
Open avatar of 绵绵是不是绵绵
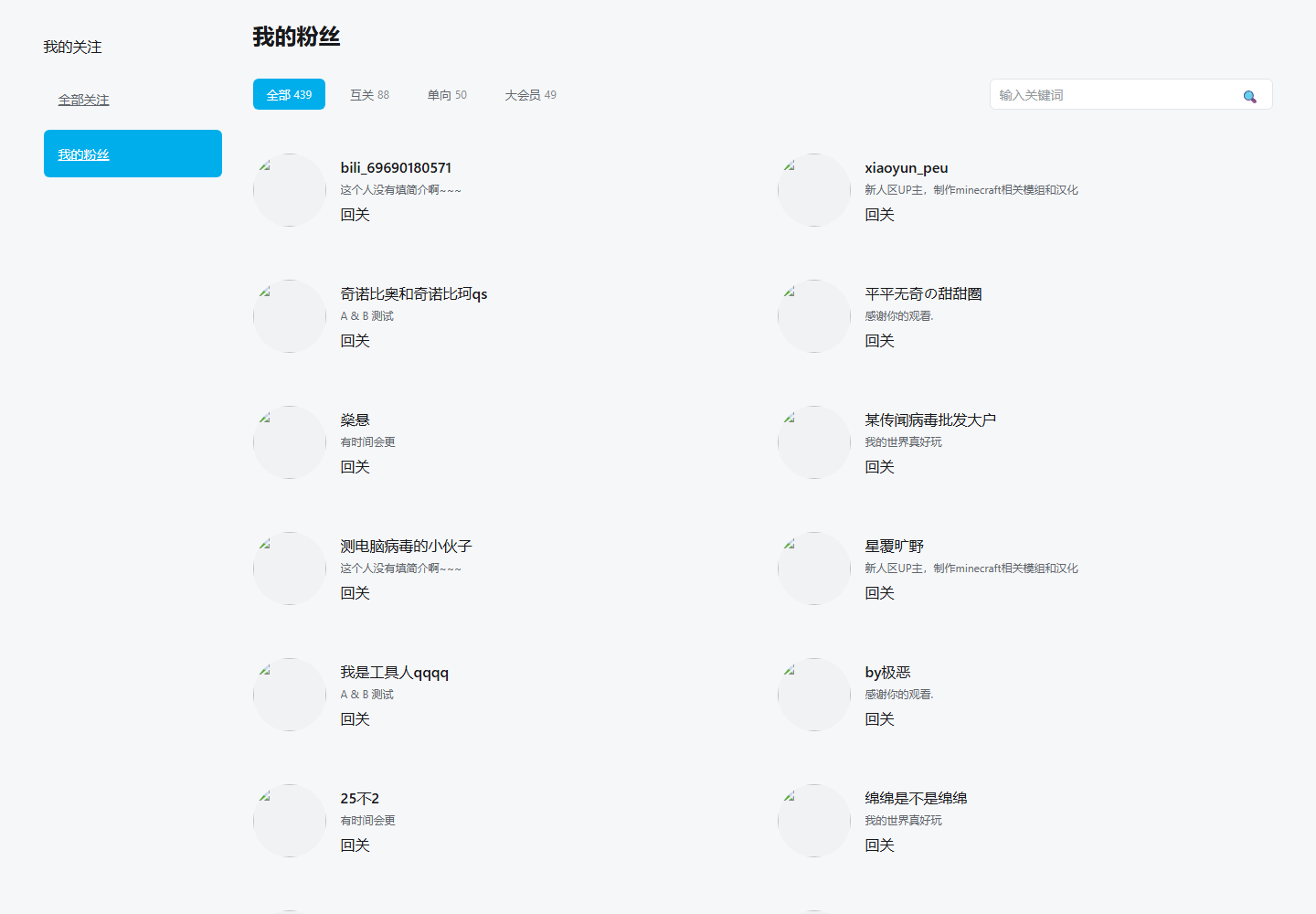(x=814, y=821)
